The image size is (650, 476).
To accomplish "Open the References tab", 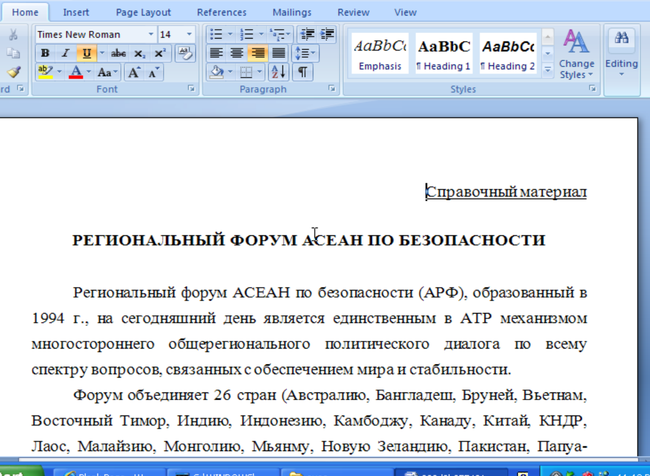I will [222, 12].
